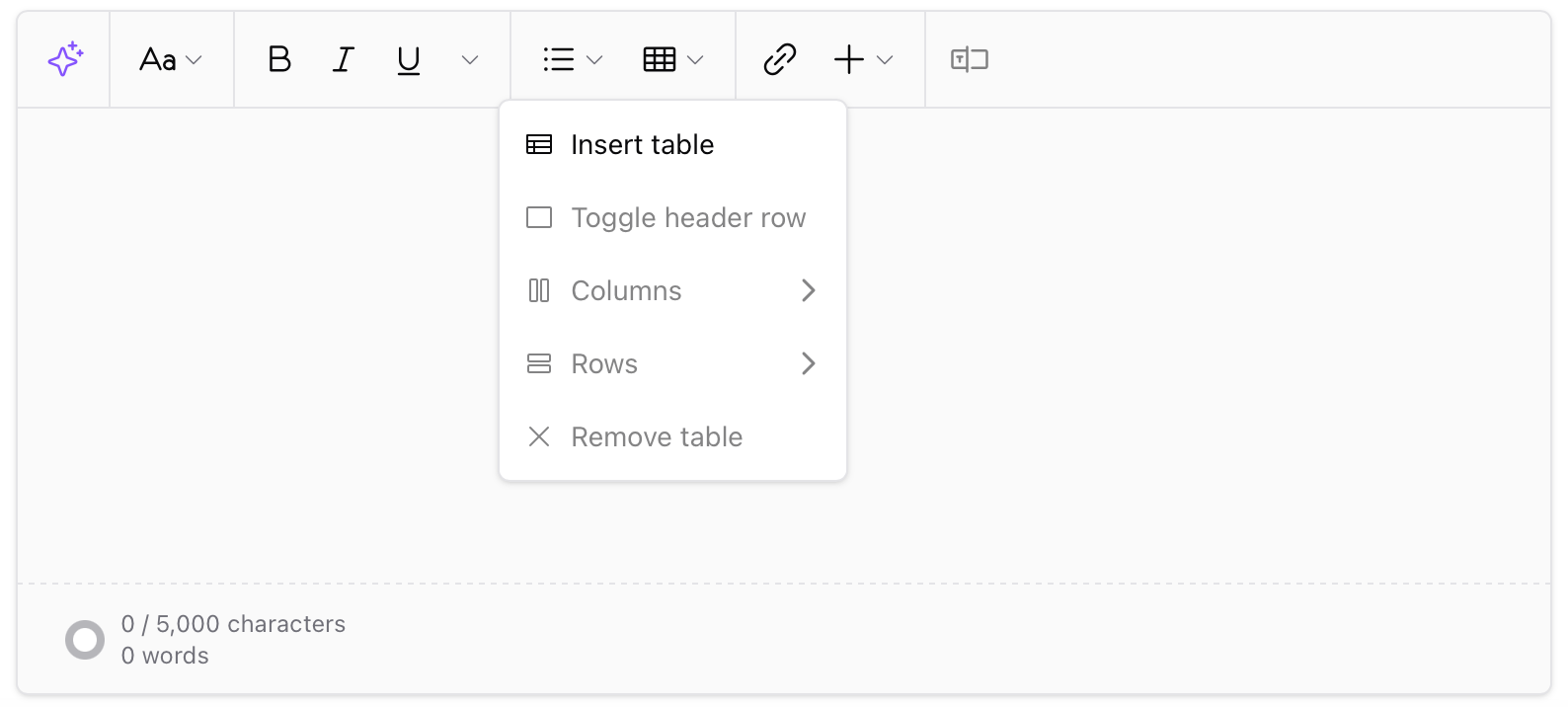Click the plus insert button
The width and height of the screenshot is (1568, 707).
point(847,59)
